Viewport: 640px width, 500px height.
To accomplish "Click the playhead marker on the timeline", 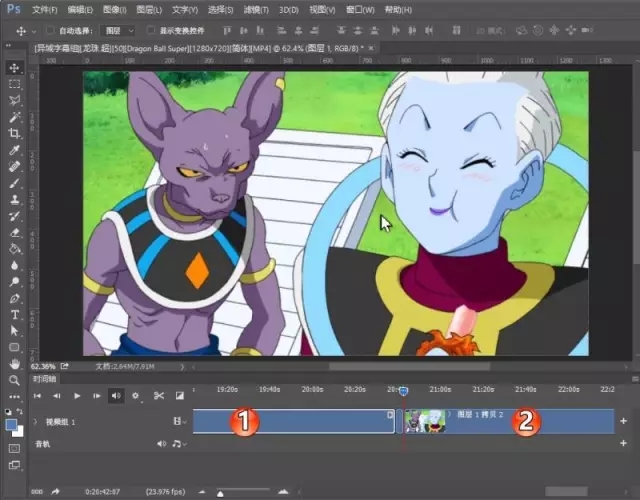I will pyautogui.click(x=404, y=391).
